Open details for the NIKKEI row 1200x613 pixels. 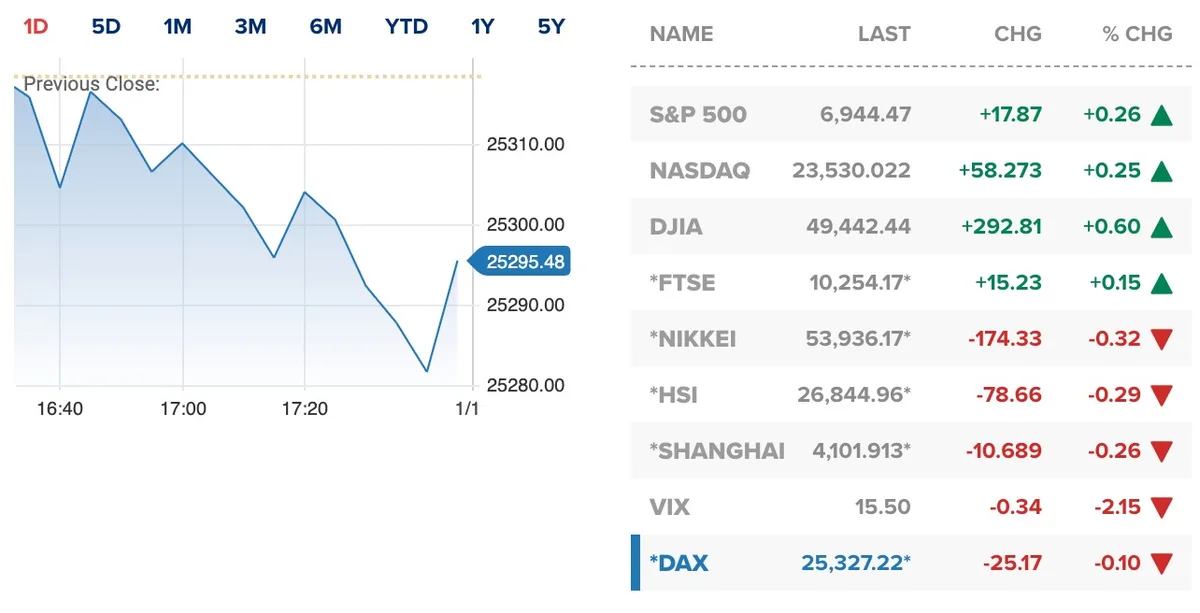pyautogui.click(x=900, y=338)
